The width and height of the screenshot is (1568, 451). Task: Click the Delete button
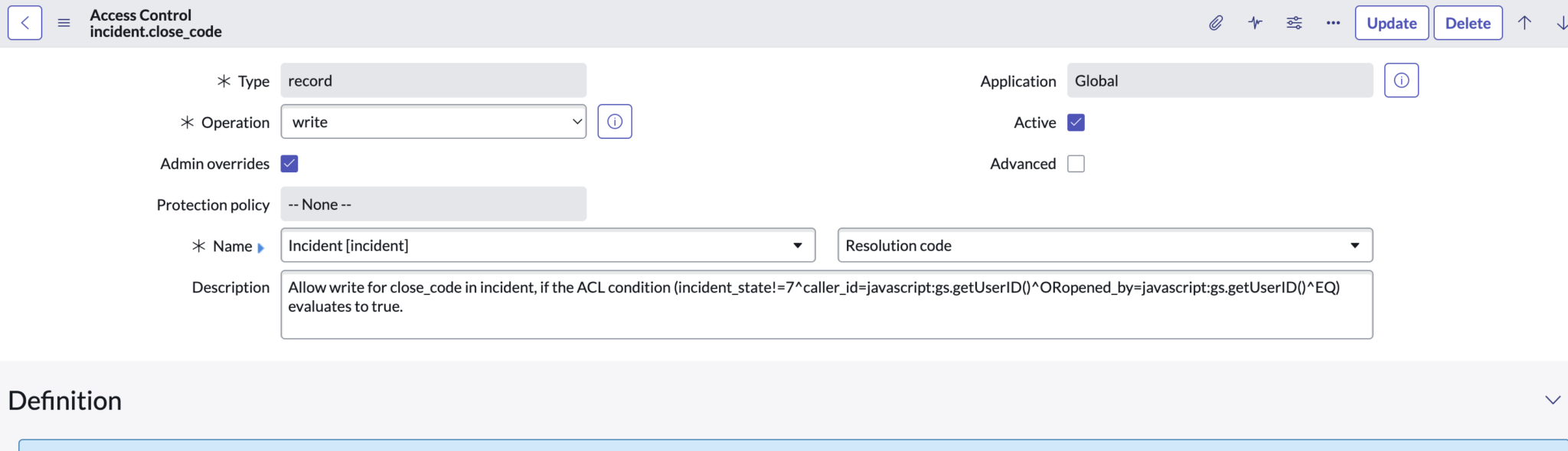tap(1468, 23)
